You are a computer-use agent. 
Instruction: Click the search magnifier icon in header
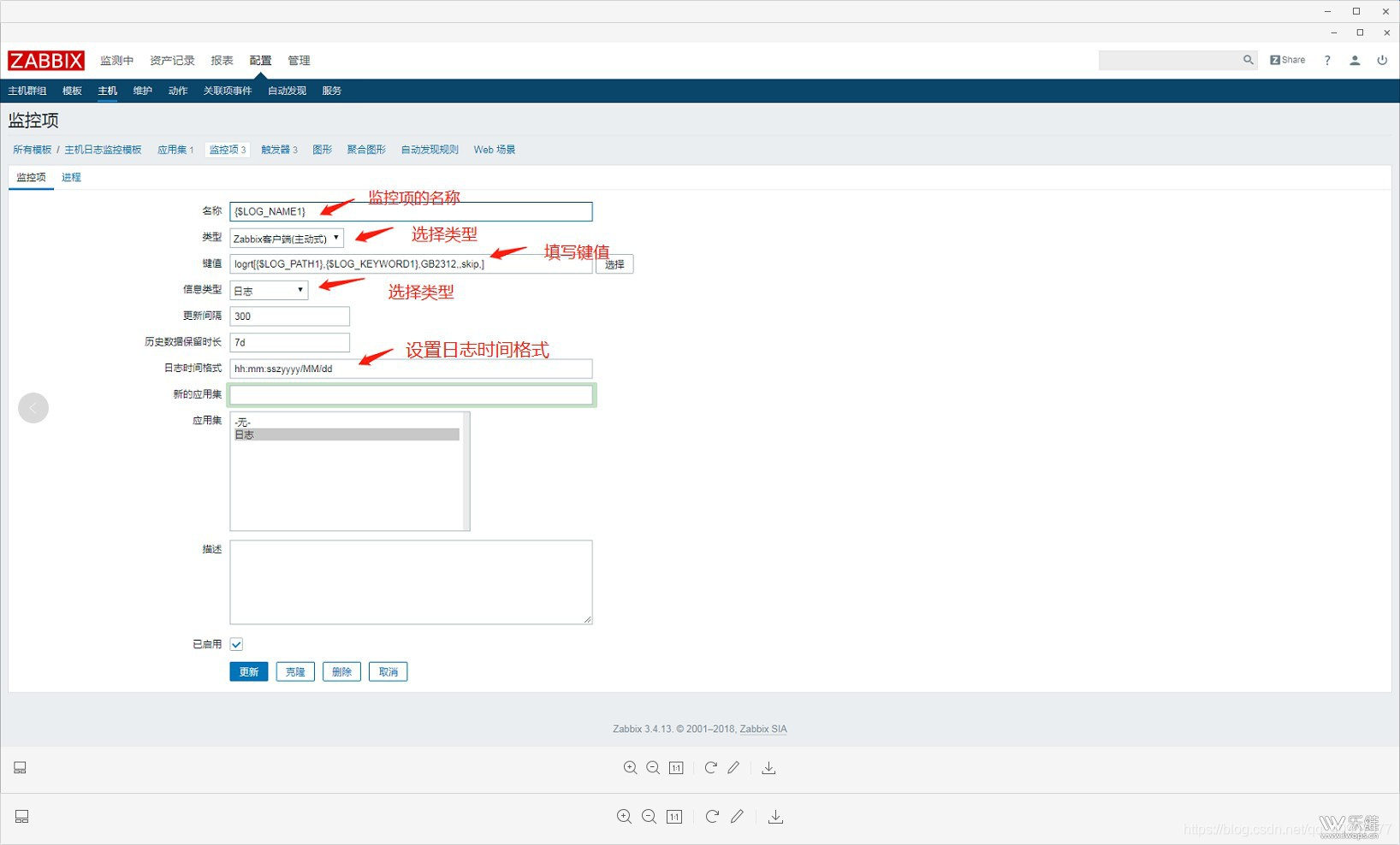[1248, 60]
